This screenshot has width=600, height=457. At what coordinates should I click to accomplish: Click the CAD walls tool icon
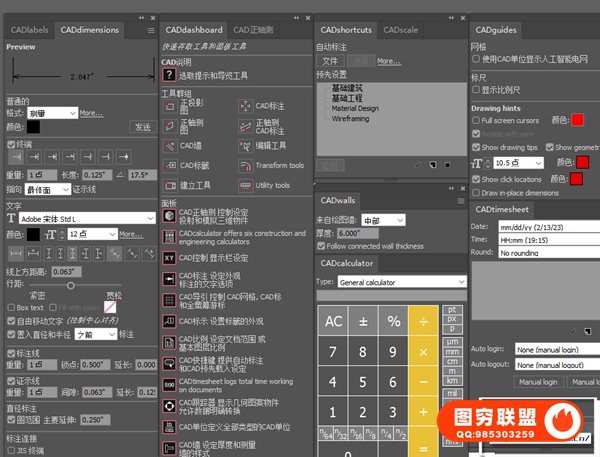click(170, 144)
